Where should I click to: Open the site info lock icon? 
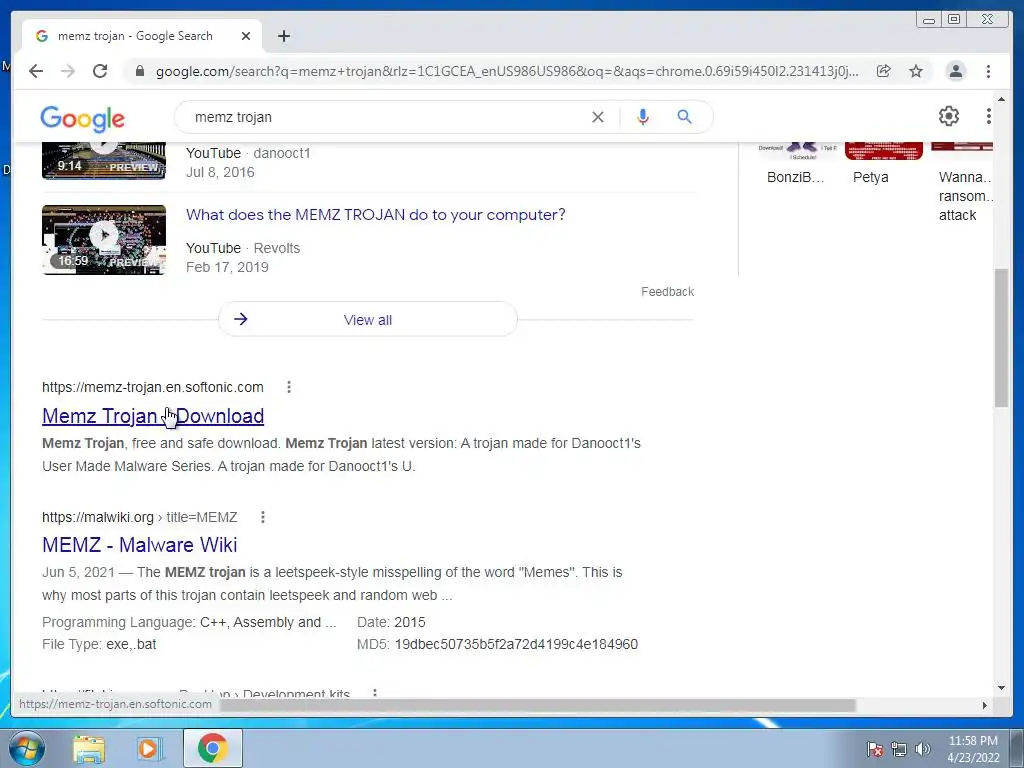pyautogui.click(x=139, y=71)
